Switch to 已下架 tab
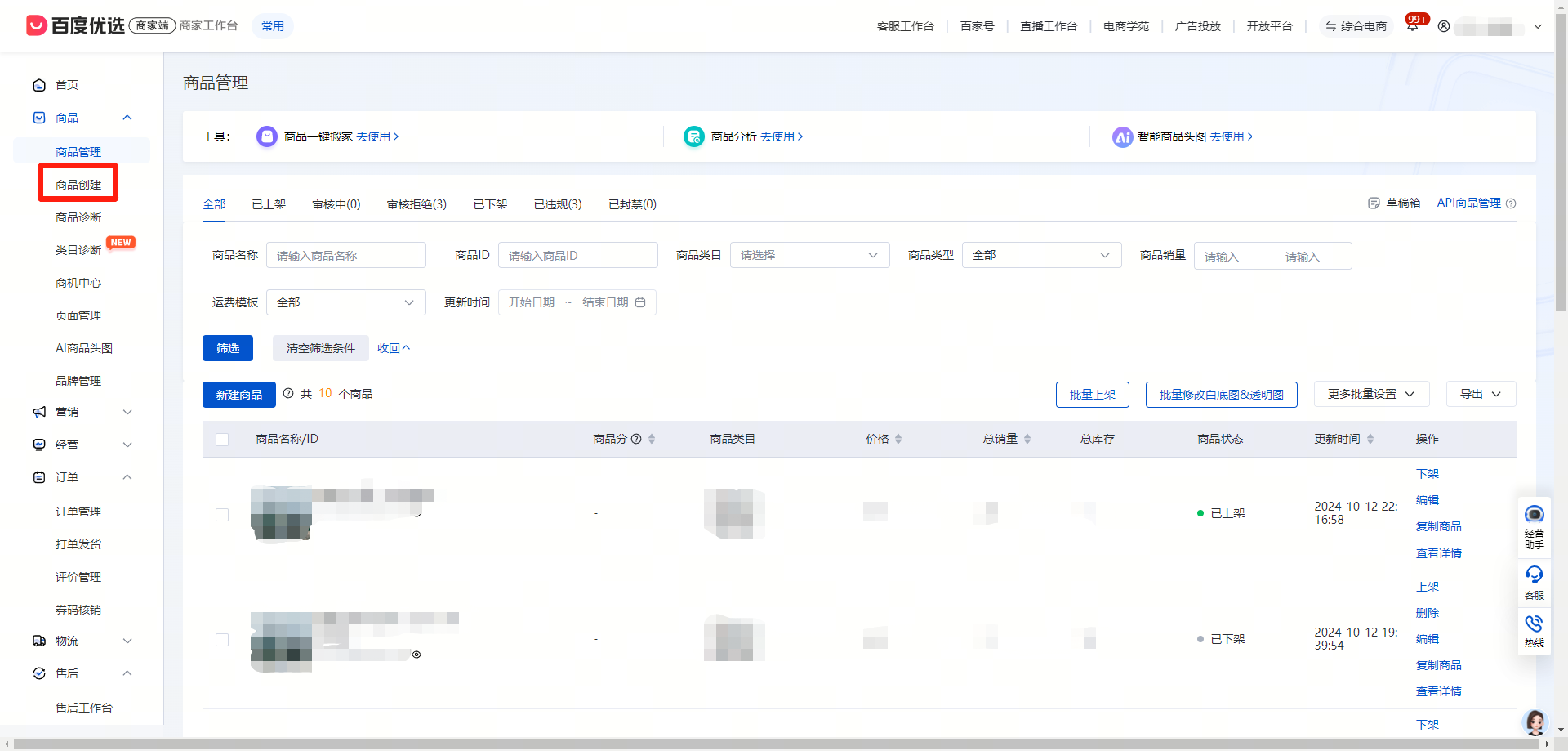Screen dimensions: 1568x751 [490, 204]
